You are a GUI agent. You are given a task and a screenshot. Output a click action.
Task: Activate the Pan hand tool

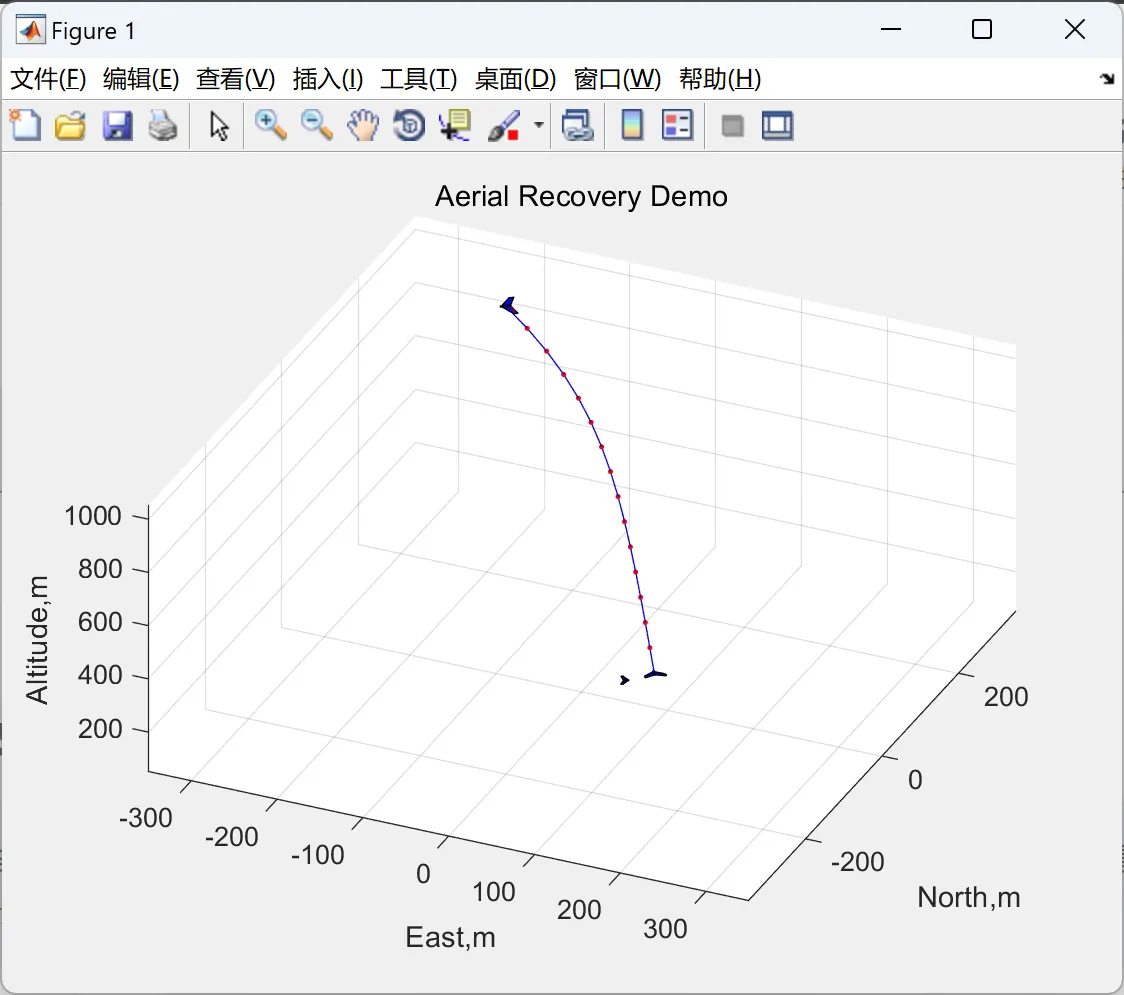363,125
